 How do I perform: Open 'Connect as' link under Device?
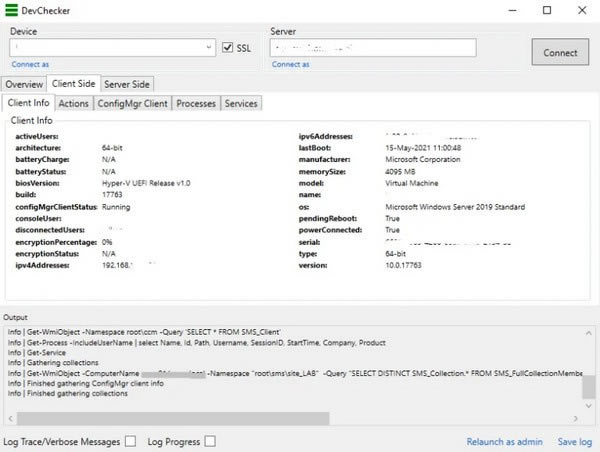30,64
